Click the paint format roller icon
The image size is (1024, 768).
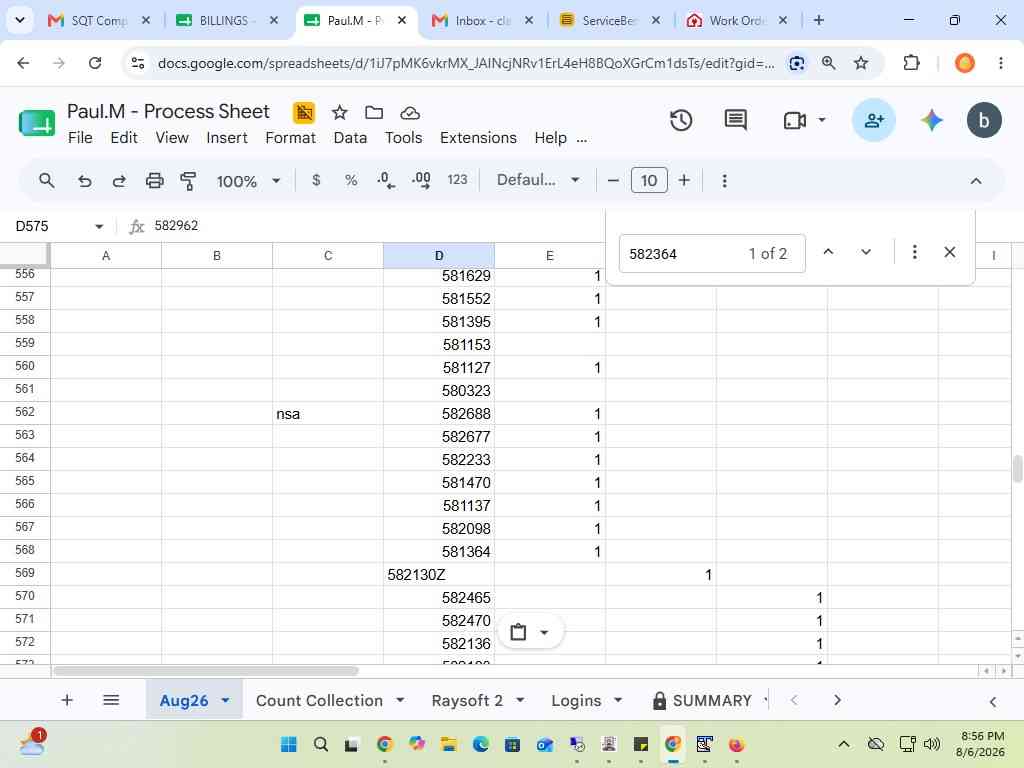tap(188, 181)
